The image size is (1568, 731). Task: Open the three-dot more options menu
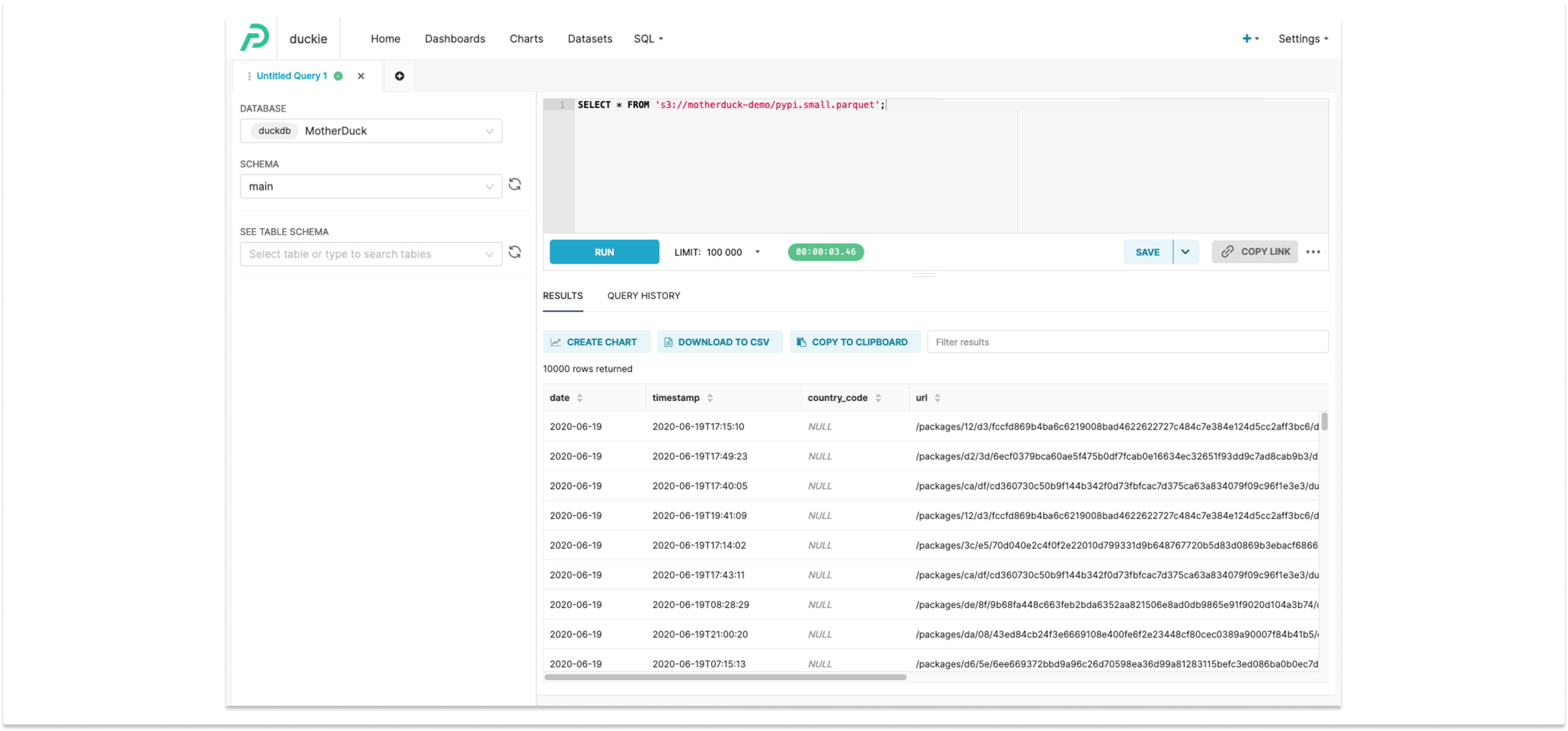click(1313, 252)
